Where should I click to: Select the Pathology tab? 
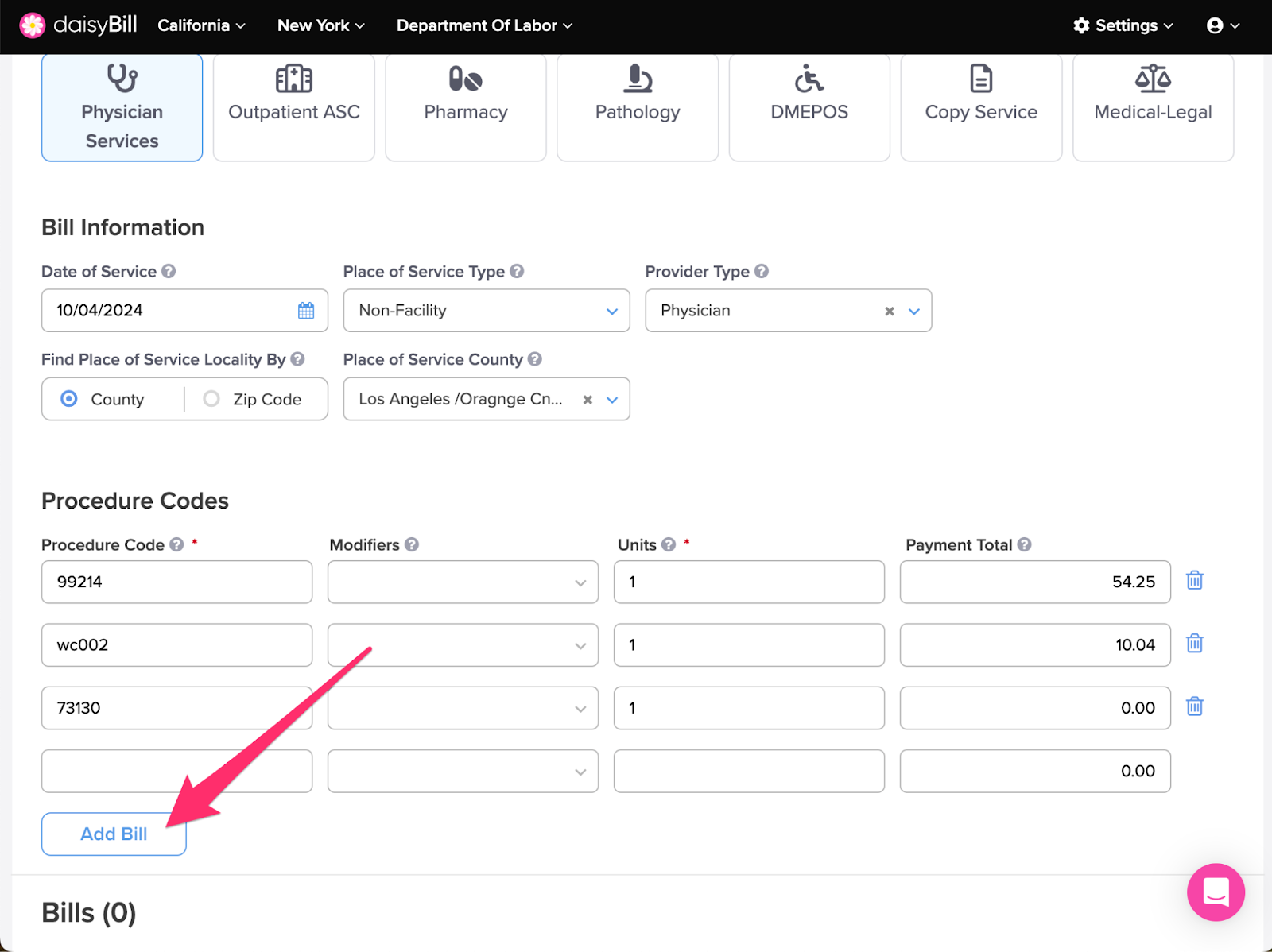(x=638, y=107)
